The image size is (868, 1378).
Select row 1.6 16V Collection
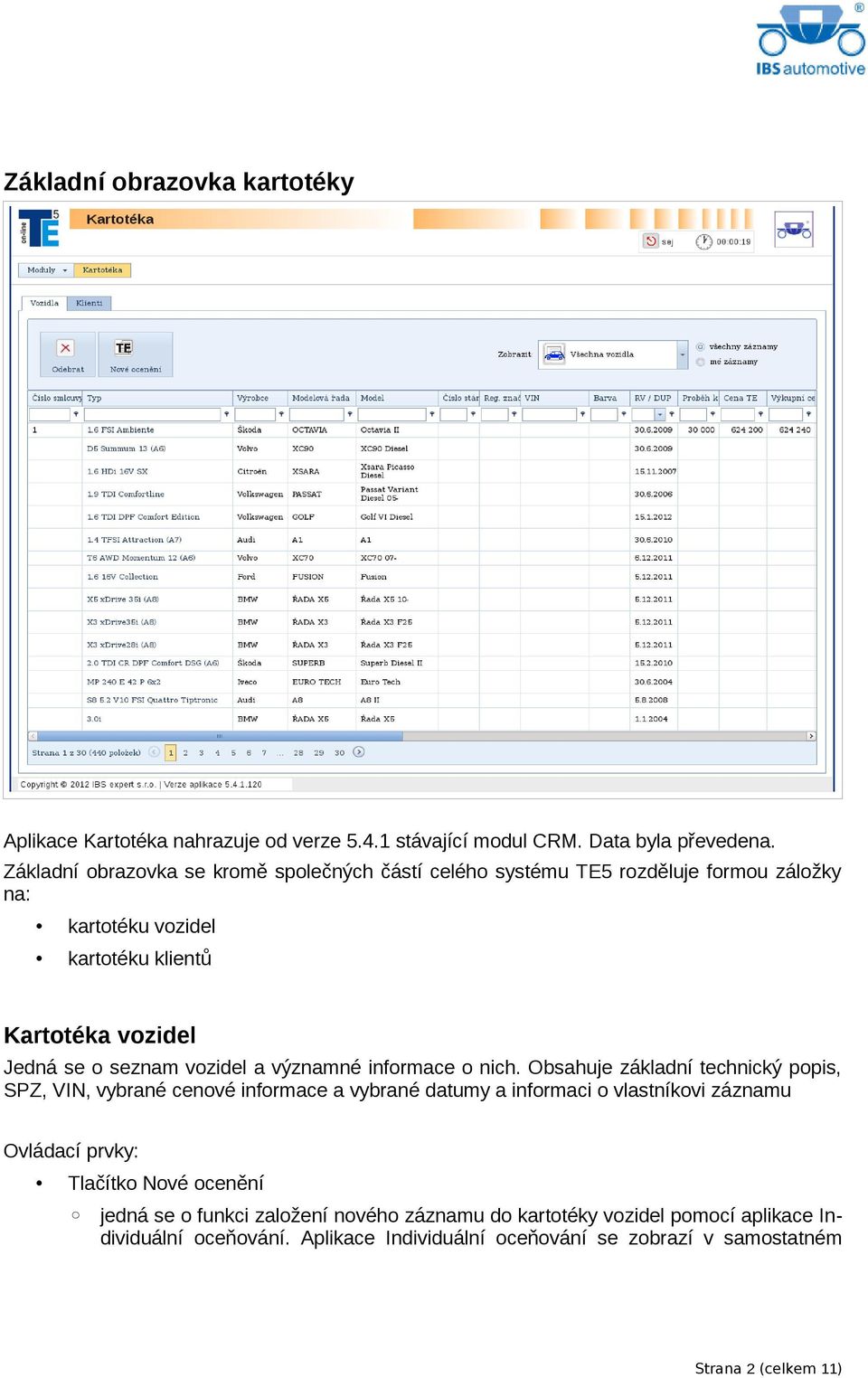pyautogui.click(x=423, y=577)
